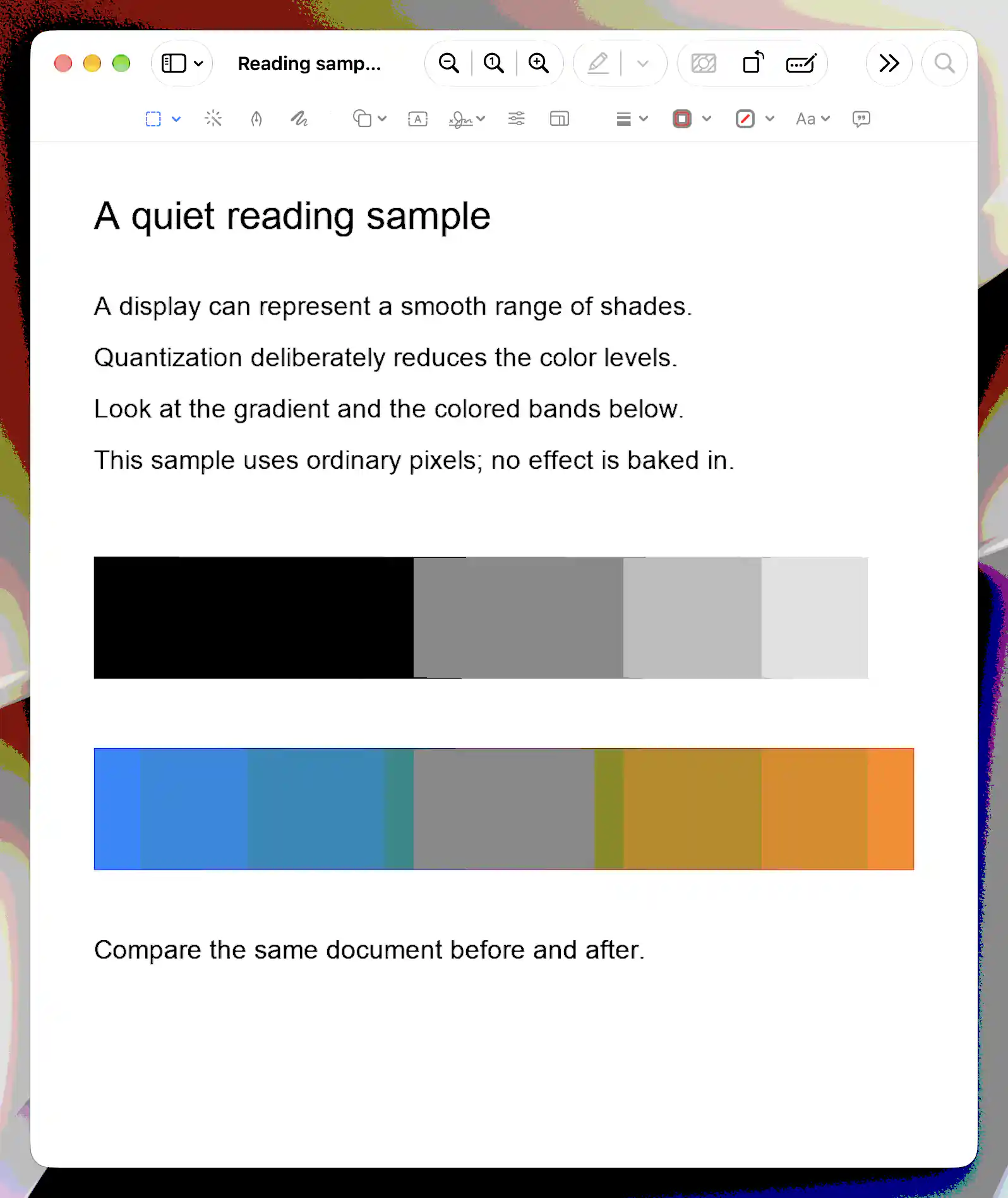Open the Fill Color swatch
Screen dimensions: 1008x1198
(x=745, y=119)
